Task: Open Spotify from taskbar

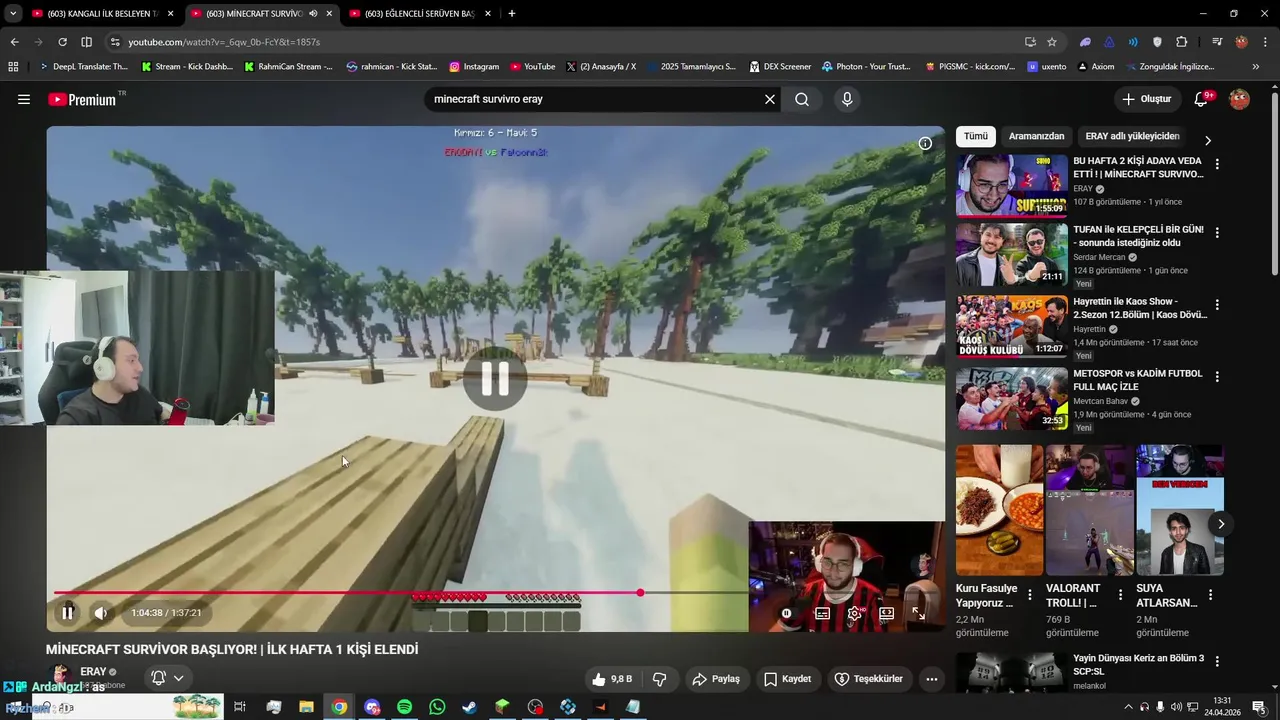Action: pos(404,707)
